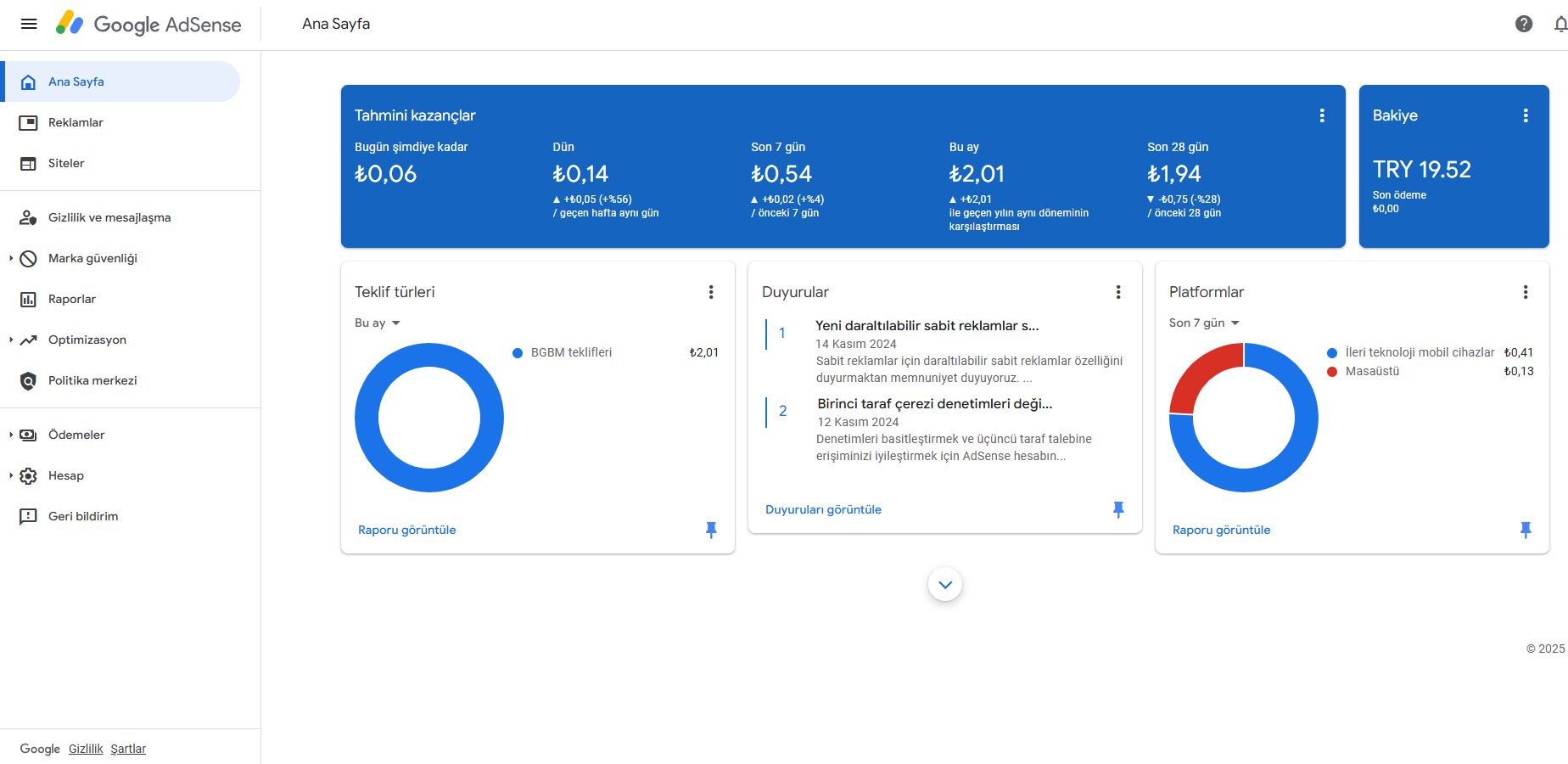The width and height of the screenshot is (1568, 764).
Task: Click the Reklamlar ads icon
Action: (28, 122)
